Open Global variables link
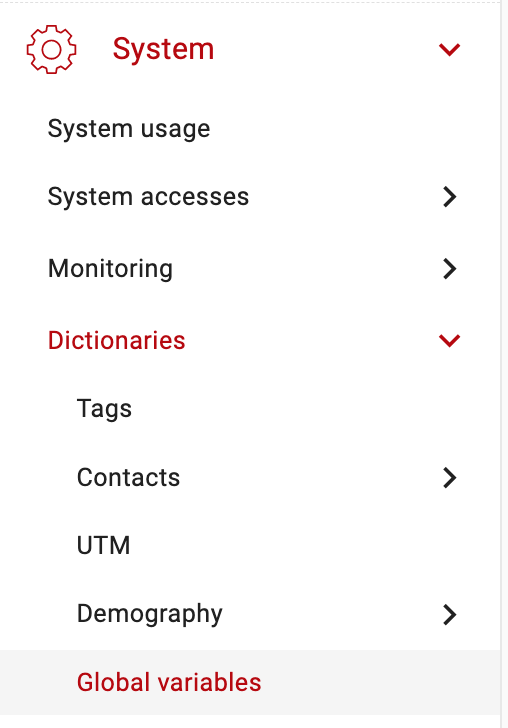The image size is (508, 728). [169, 682]
